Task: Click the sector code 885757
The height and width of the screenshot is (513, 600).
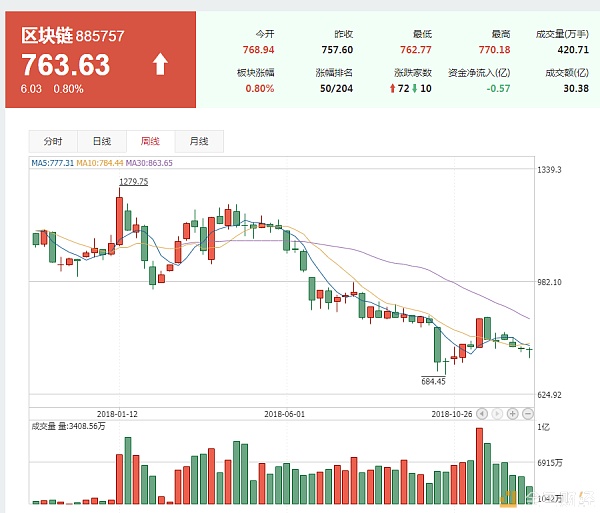Action: click(x=100, y=36)
